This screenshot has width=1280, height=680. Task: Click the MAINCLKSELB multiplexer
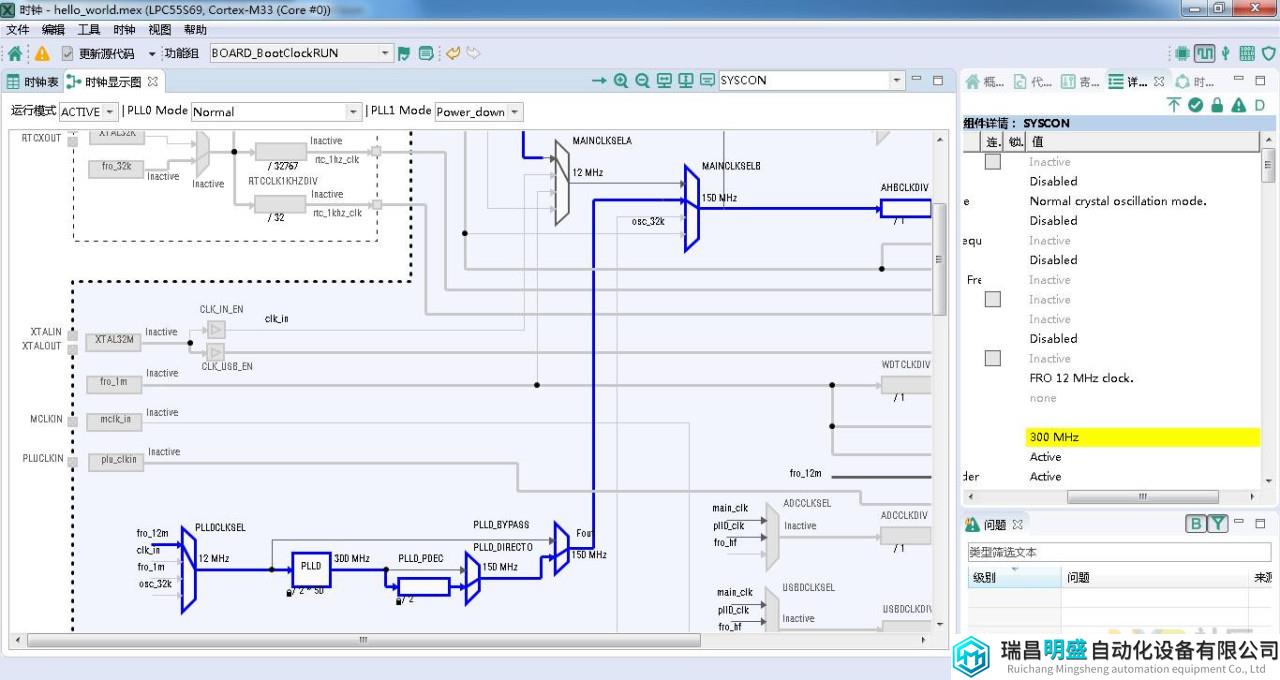692,208
